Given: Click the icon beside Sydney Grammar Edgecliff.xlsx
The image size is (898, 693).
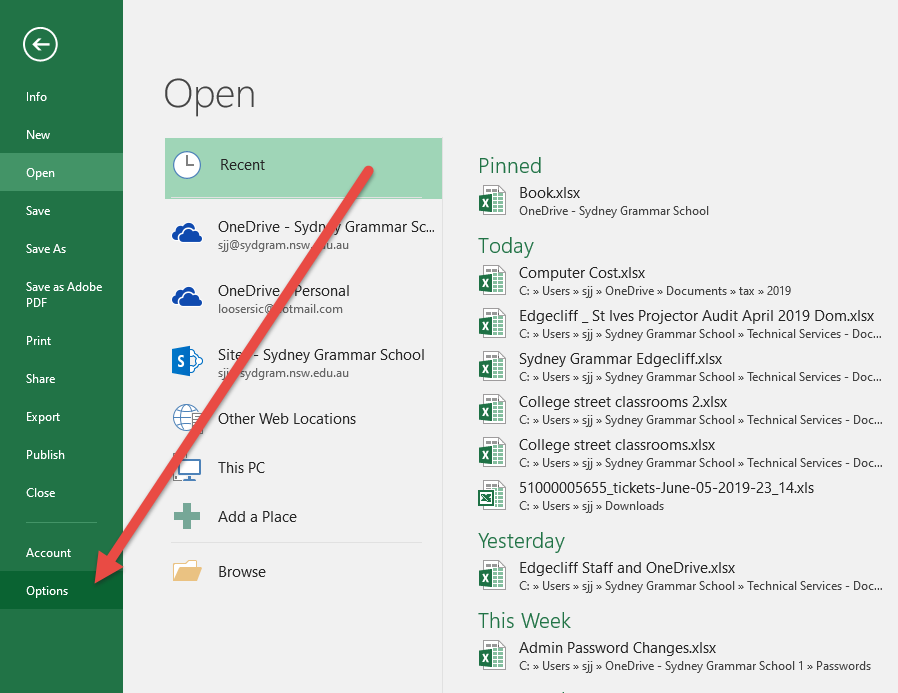Looking at the screenshot, I should point(492,367).
